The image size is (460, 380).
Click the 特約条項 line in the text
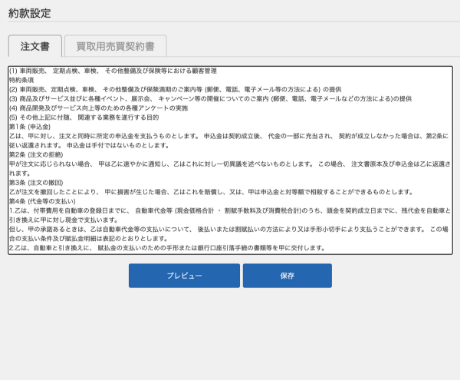pyautogui.click(x=21, y=80)
